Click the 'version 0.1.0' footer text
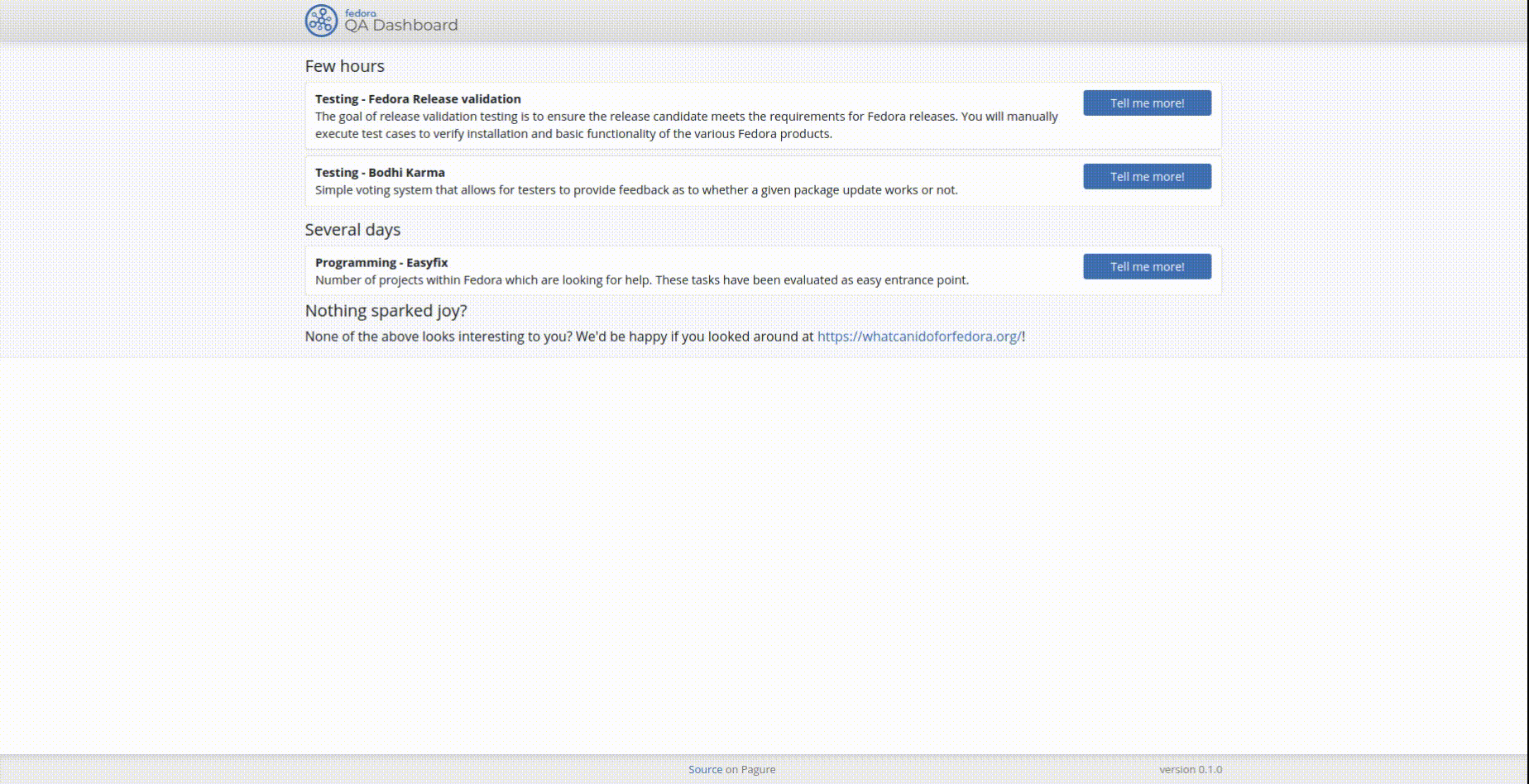This screenshot has width=1529, height=784. (x=1191, y=769)
